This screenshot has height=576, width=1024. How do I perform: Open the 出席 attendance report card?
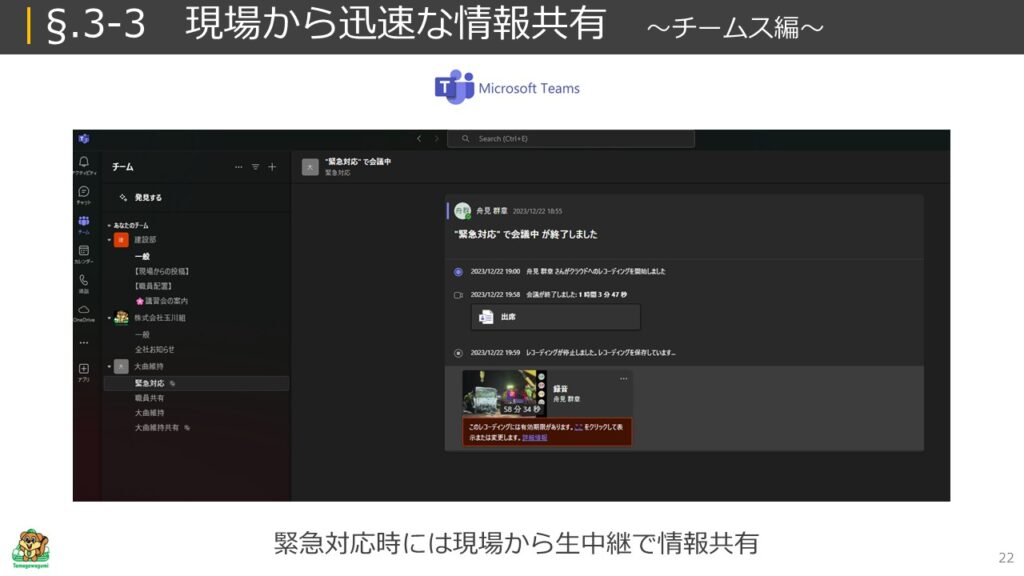555,317
